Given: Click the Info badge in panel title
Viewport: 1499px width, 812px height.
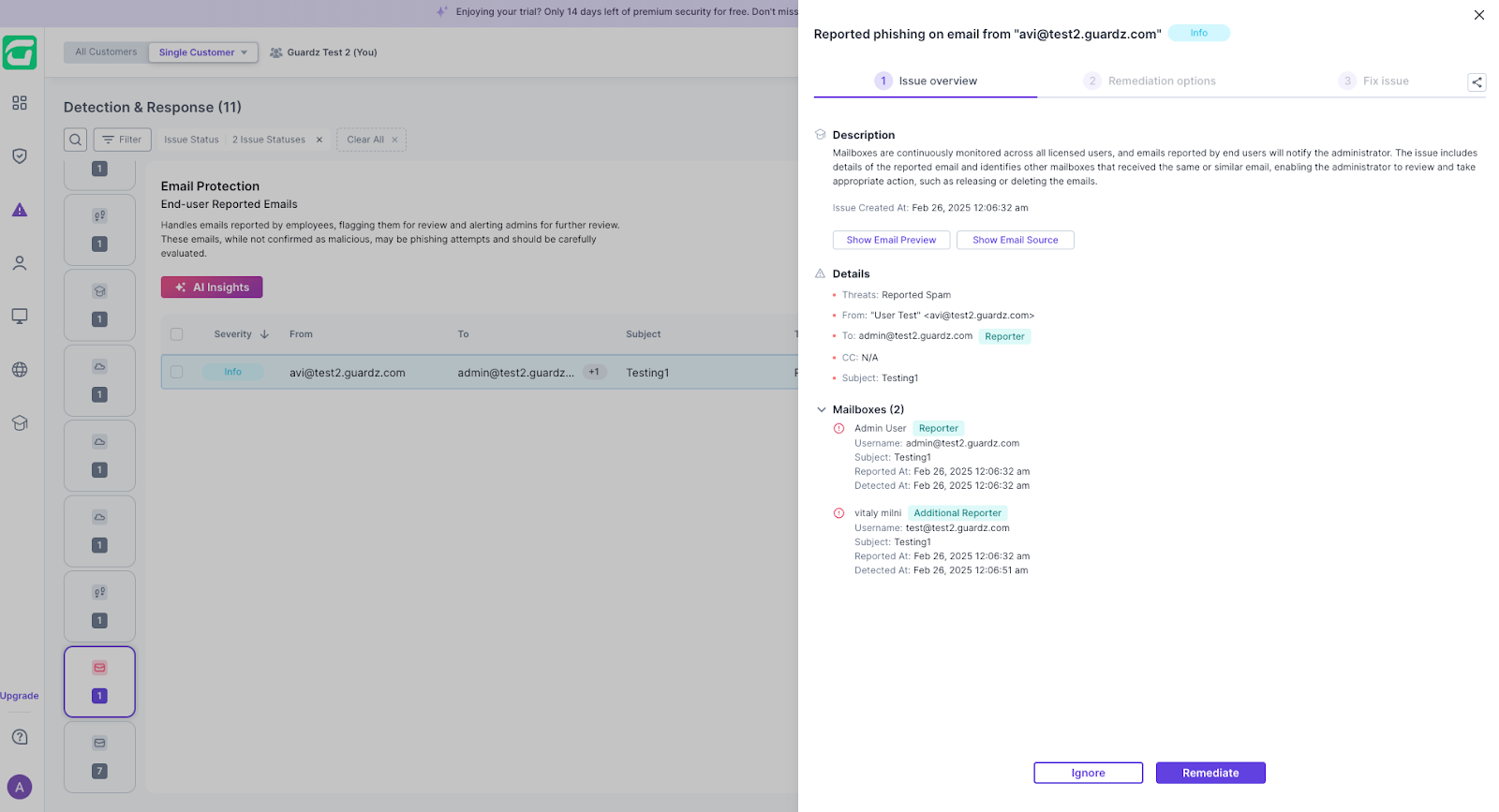Looking at the screenshot, I should (1199, 33).
